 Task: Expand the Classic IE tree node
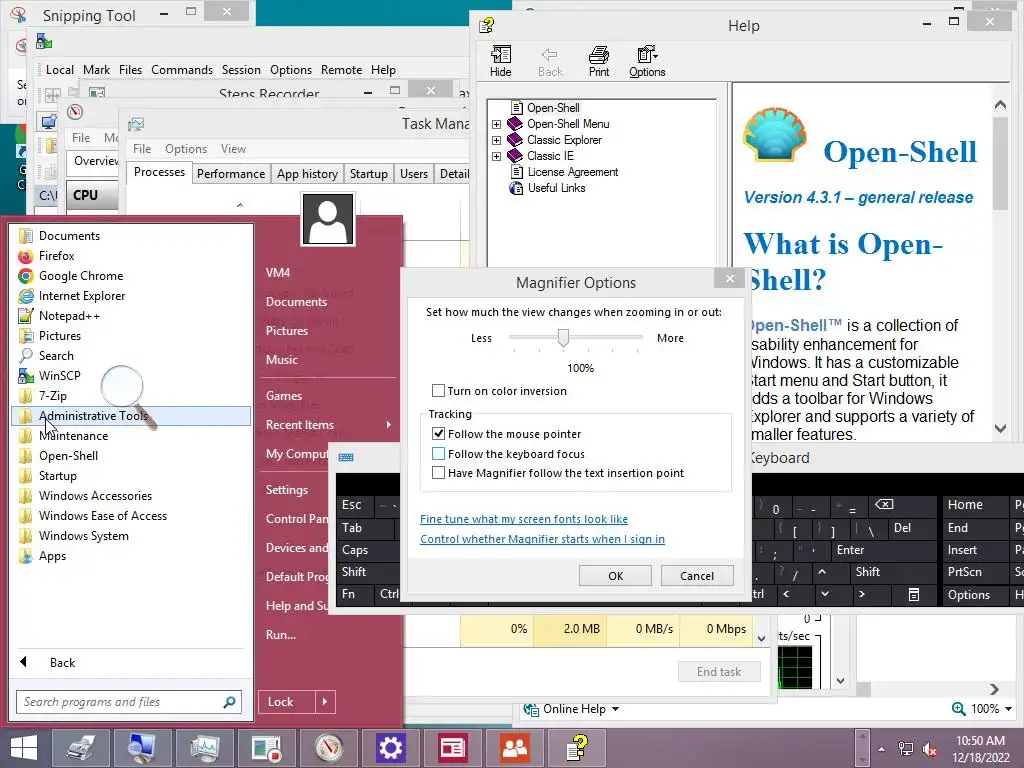496,156
